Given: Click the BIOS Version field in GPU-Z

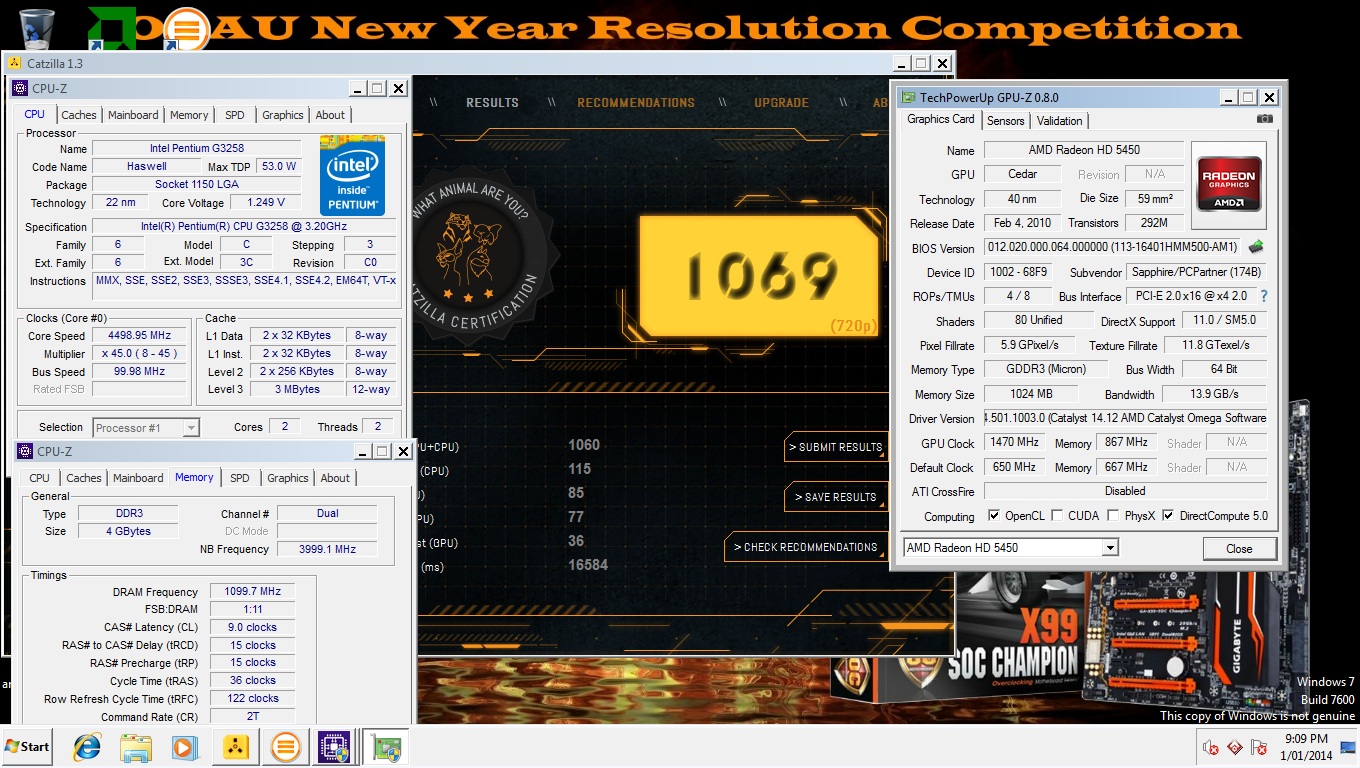Looking at the screenshot, I should (1113, 247).
